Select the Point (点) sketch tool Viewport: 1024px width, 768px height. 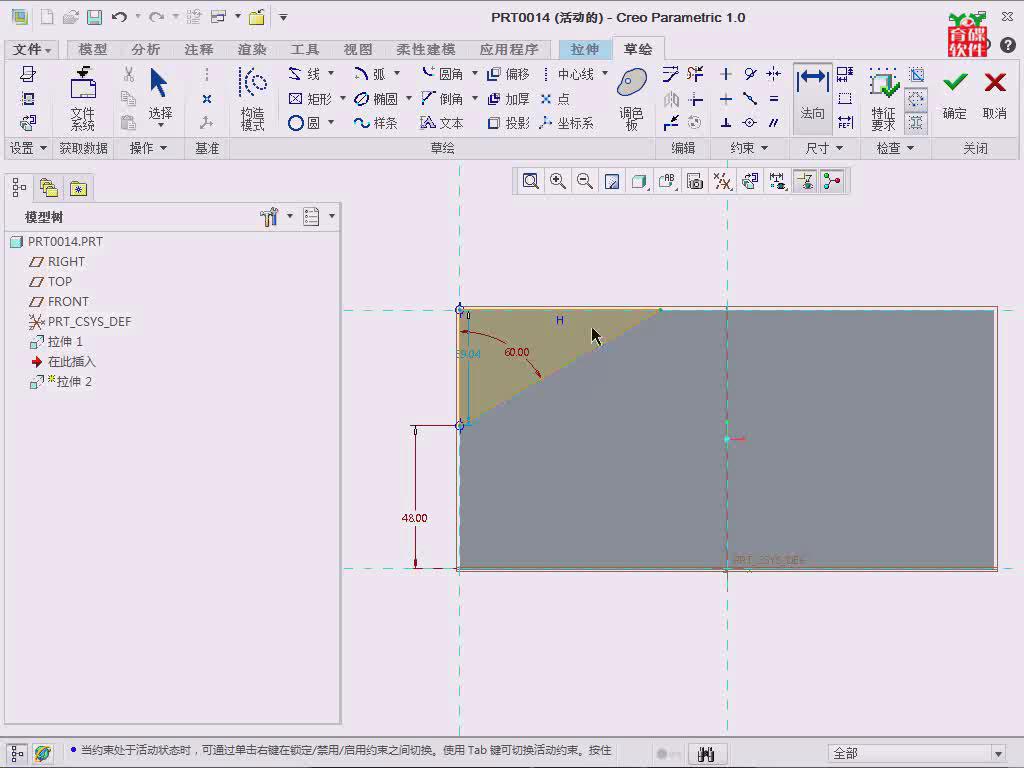(x=555, y=99)
